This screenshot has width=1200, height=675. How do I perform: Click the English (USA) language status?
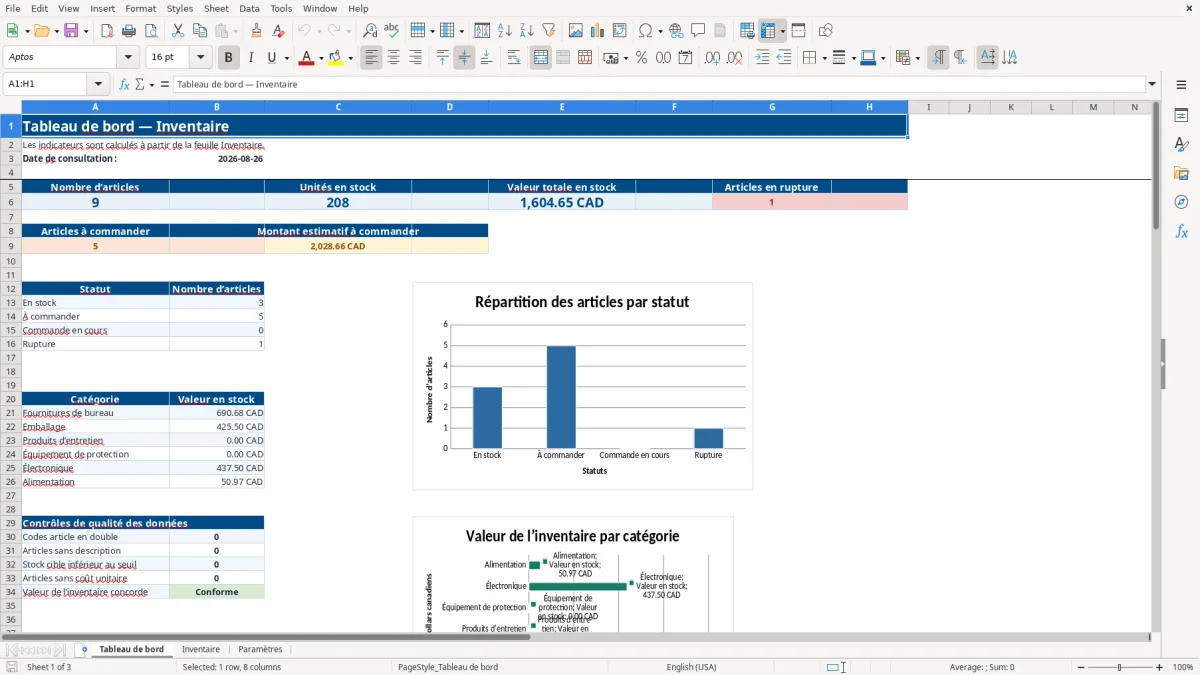691,667
